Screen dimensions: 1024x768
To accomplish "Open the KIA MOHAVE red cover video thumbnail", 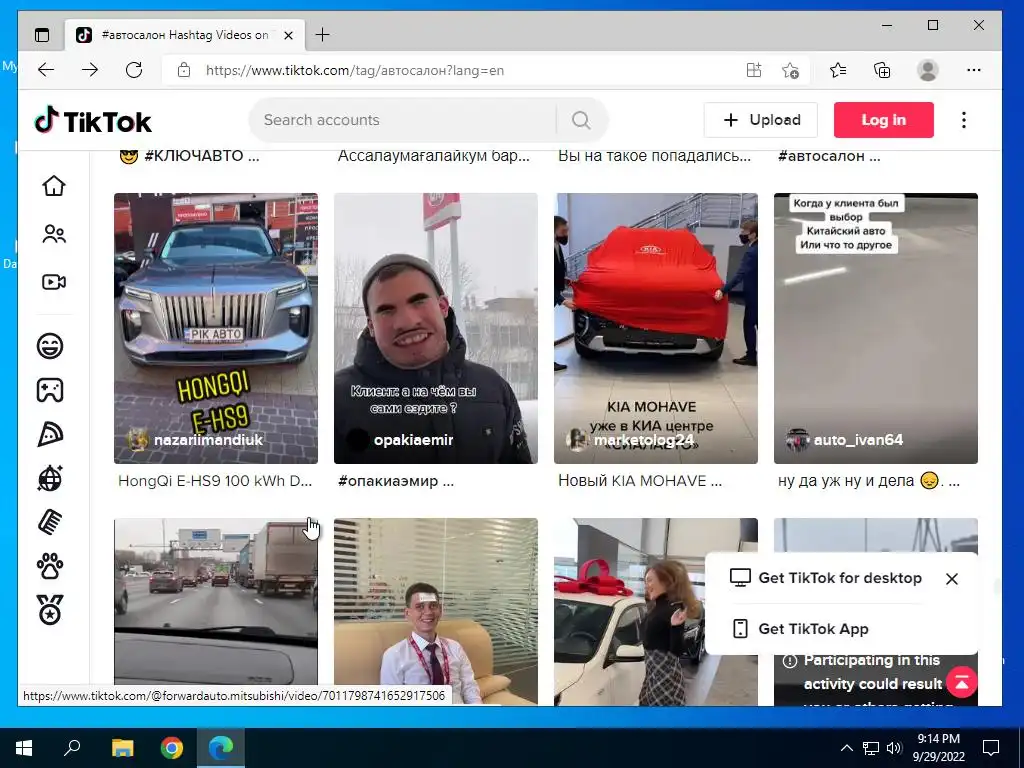I will coord(656,328).
